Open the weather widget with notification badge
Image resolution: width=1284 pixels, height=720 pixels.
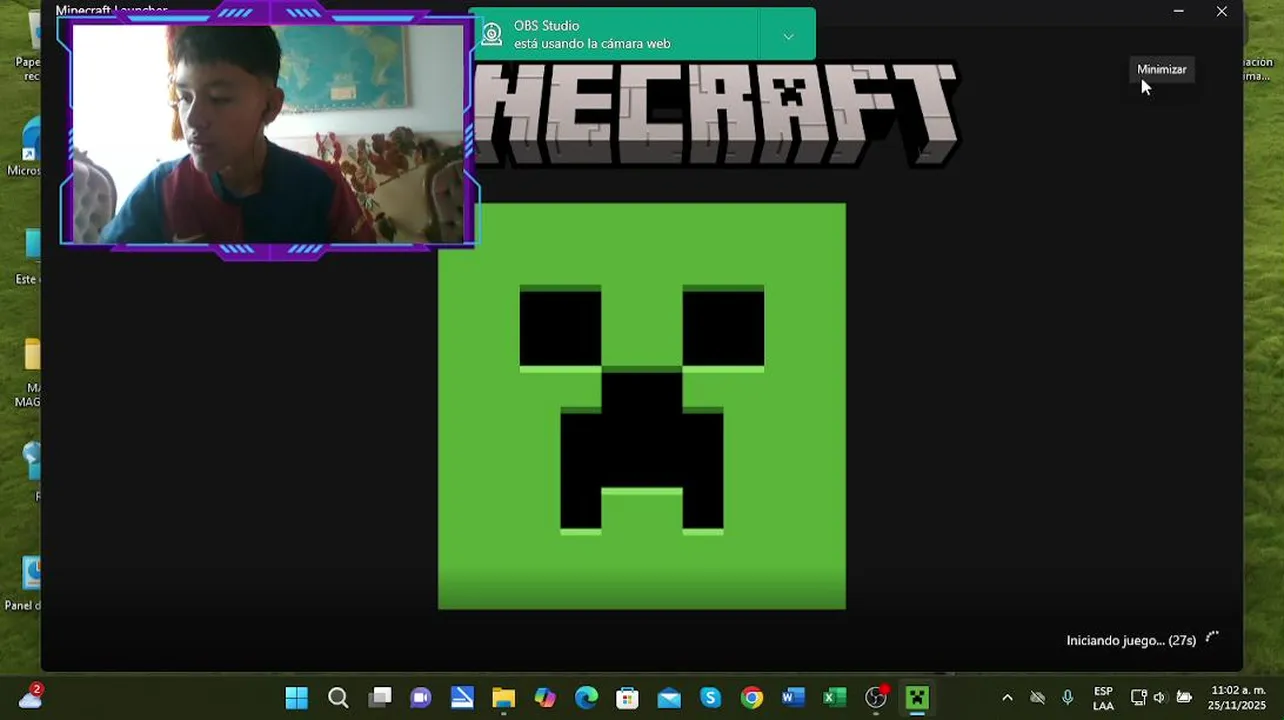(31, 696)
